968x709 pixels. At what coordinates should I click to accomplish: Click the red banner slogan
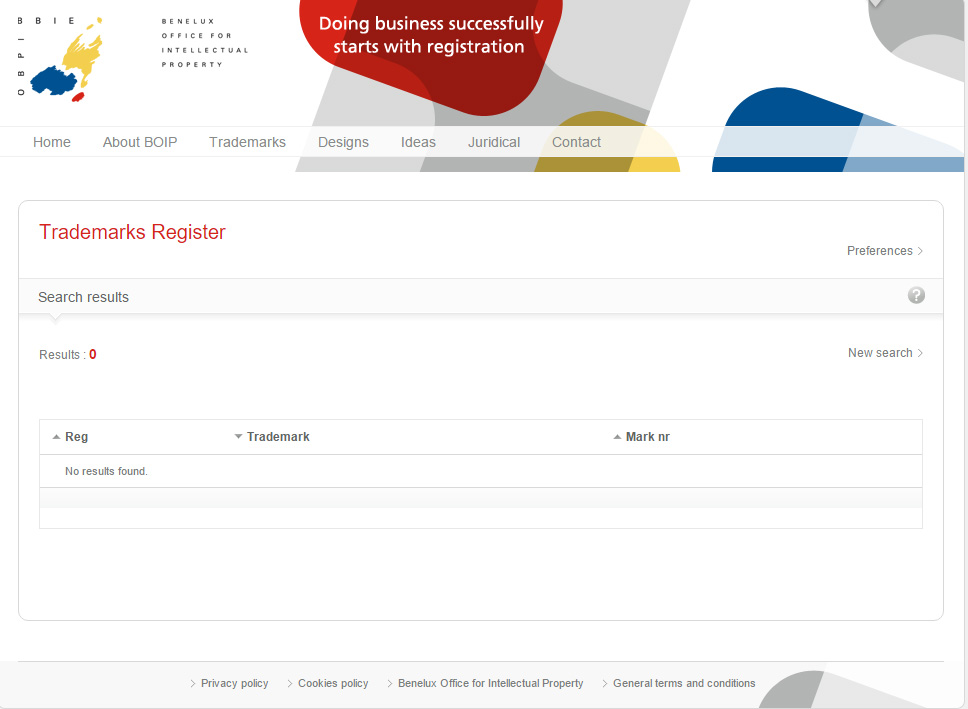point(431,35)
